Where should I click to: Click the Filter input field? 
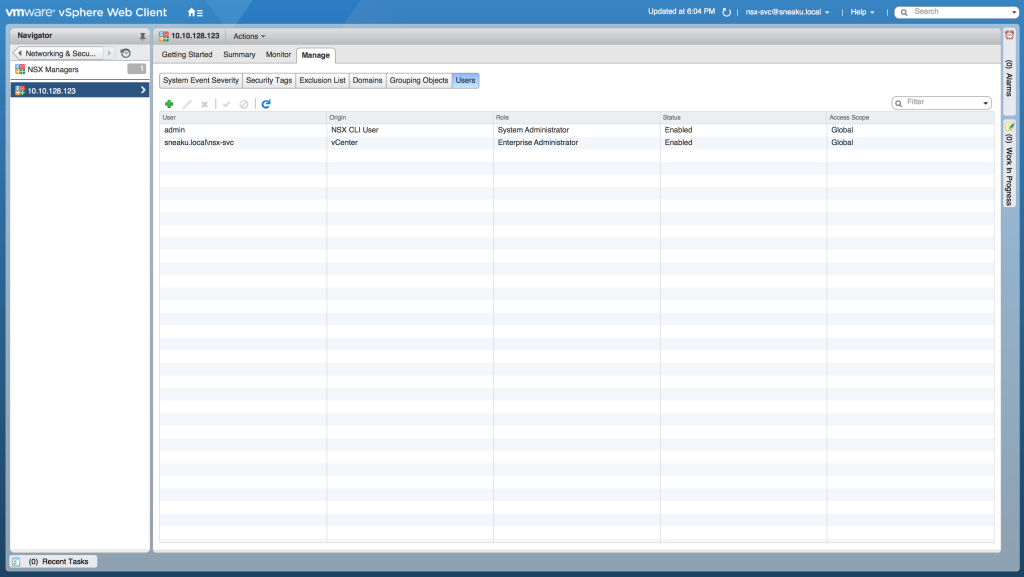[x=942, y=102]
